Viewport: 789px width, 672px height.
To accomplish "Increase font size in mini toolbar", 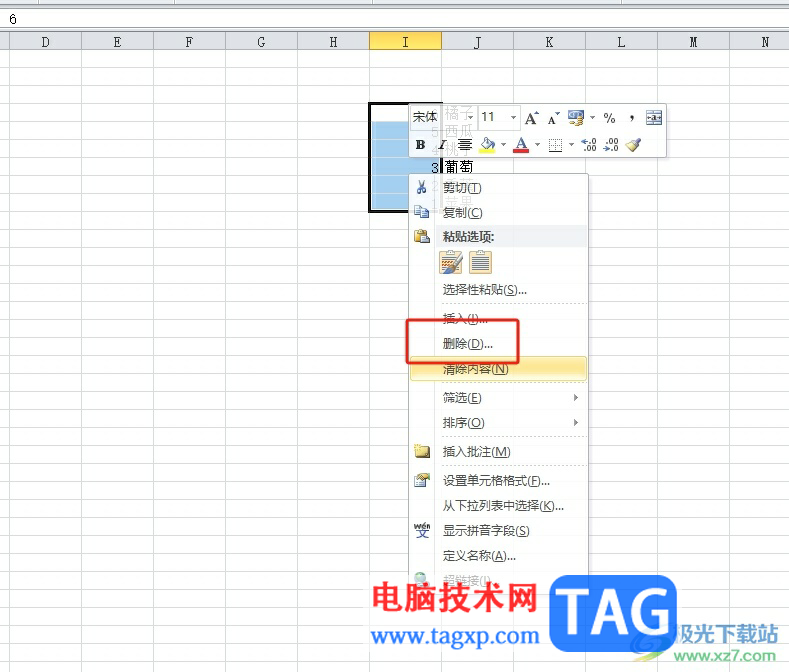I will tap(531, 118).
